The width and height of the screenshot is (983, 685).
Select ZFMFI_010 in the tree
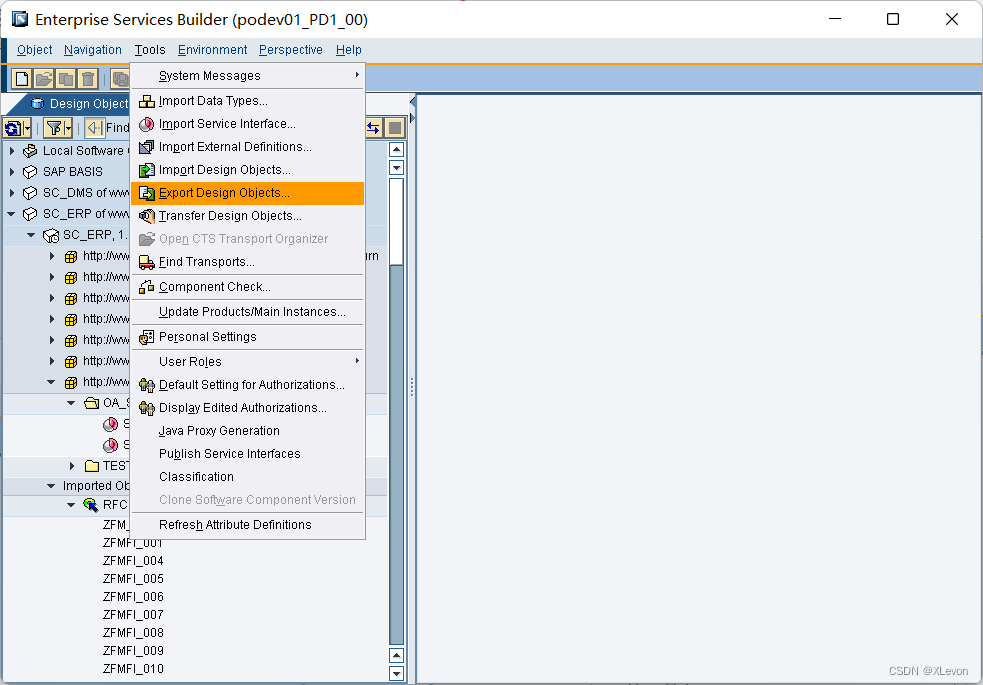[133, 669]
